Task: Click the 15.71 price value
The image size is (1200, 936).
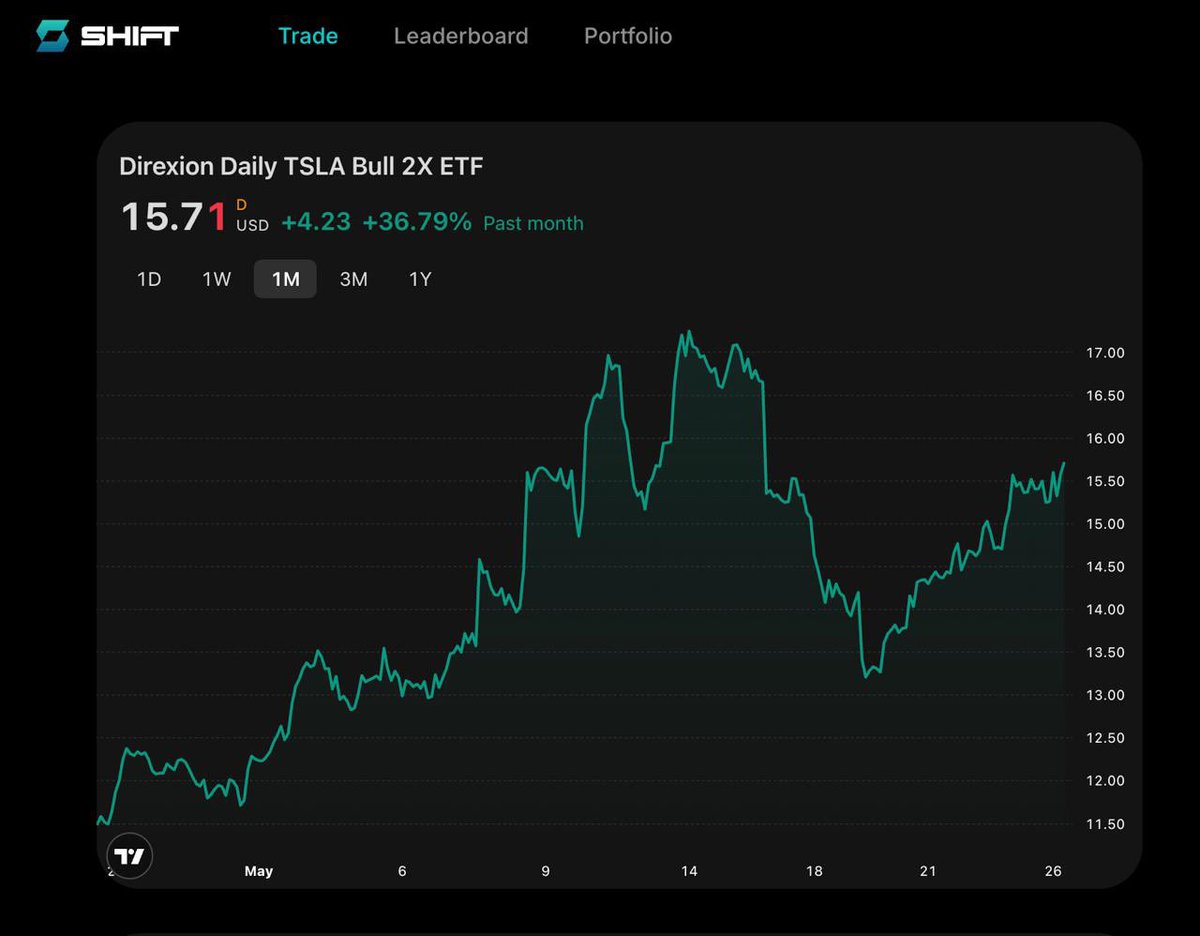Action: coord(175,217)
